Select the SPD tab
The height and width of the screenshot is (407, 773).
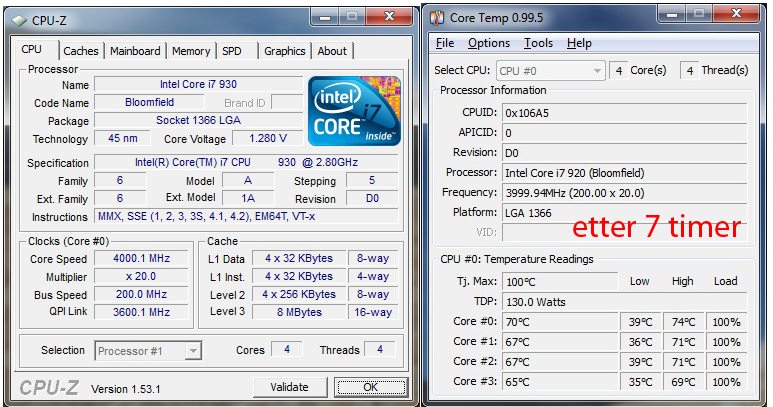coord(232,51)
